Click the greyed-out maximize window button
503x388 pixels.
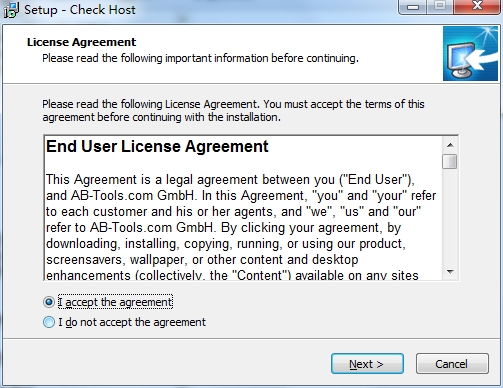point(440,6)
